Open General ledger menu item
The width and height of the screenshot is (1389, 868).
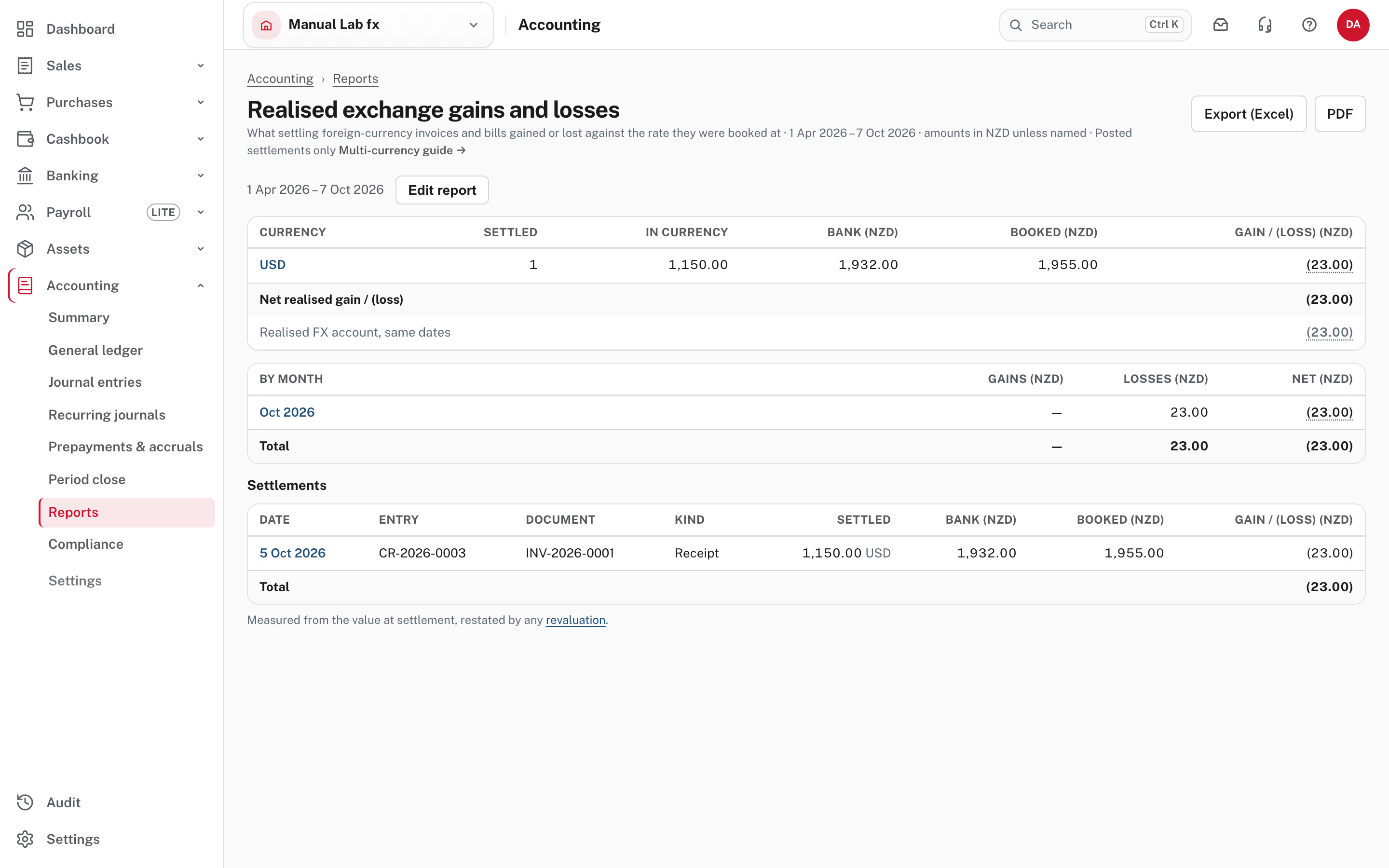pos(95,350)
